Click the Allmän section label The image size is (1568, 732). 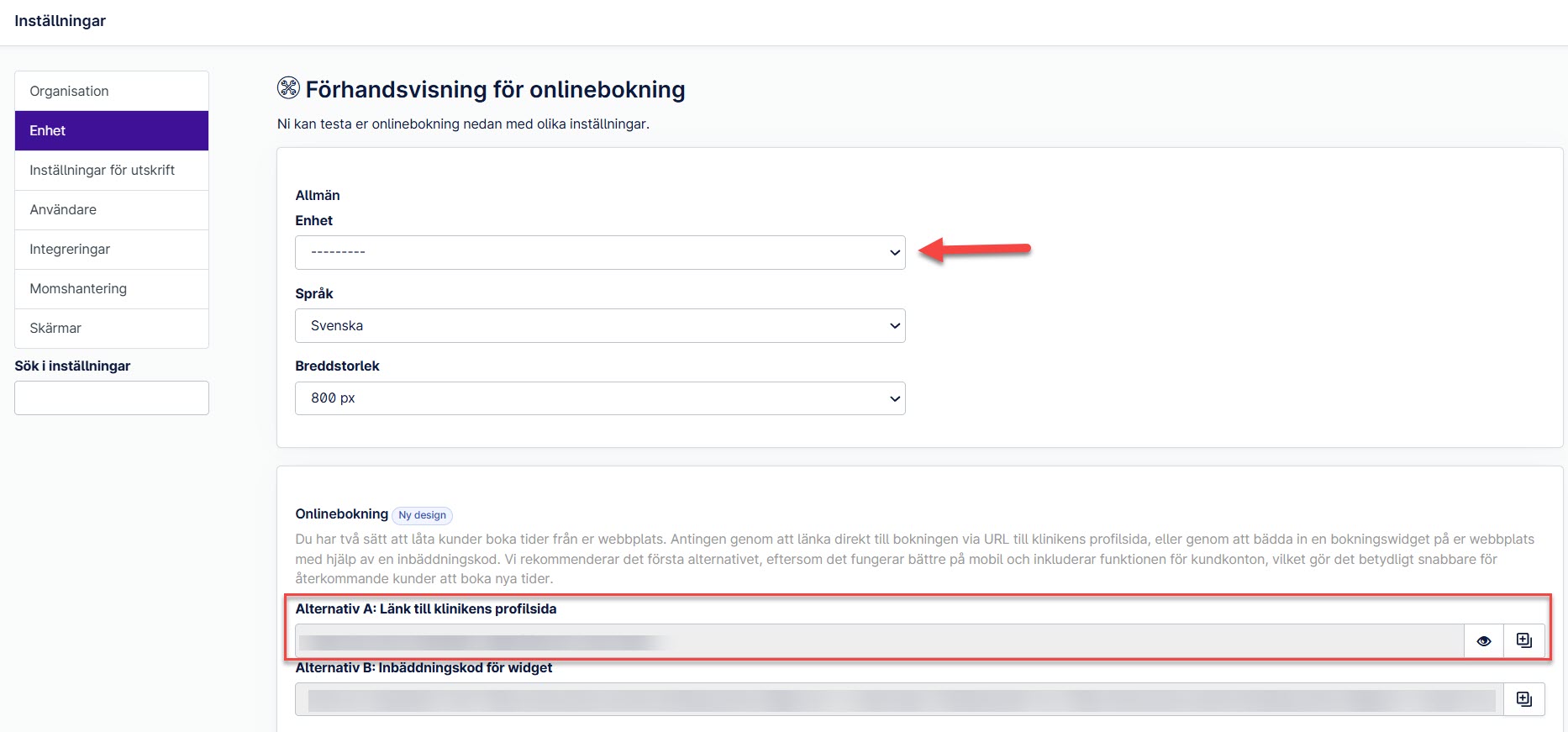[x=318, y=195]
